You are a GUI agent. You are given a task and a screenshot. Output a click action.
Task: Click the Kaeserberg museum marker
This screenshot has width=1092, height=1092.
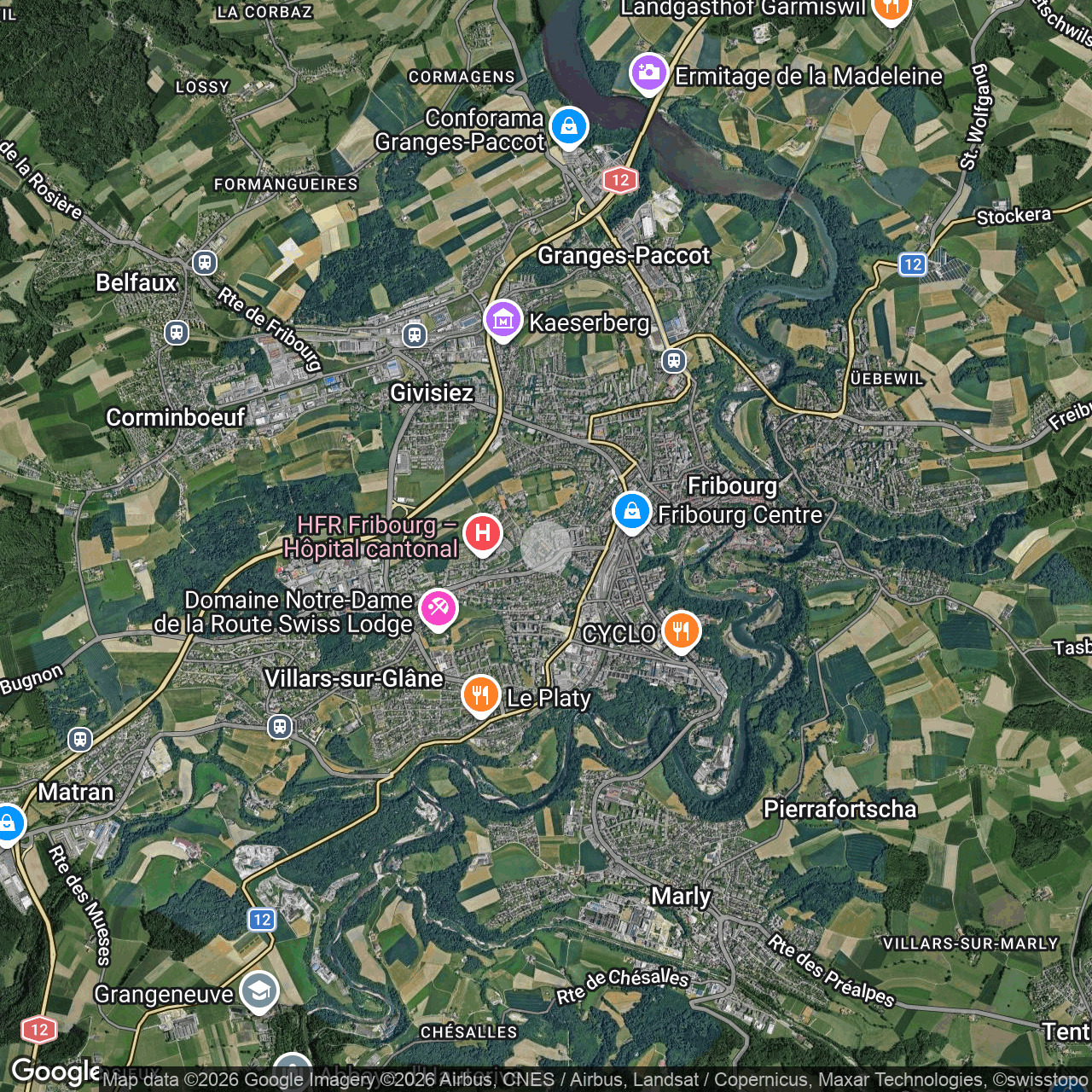(503, 321)
